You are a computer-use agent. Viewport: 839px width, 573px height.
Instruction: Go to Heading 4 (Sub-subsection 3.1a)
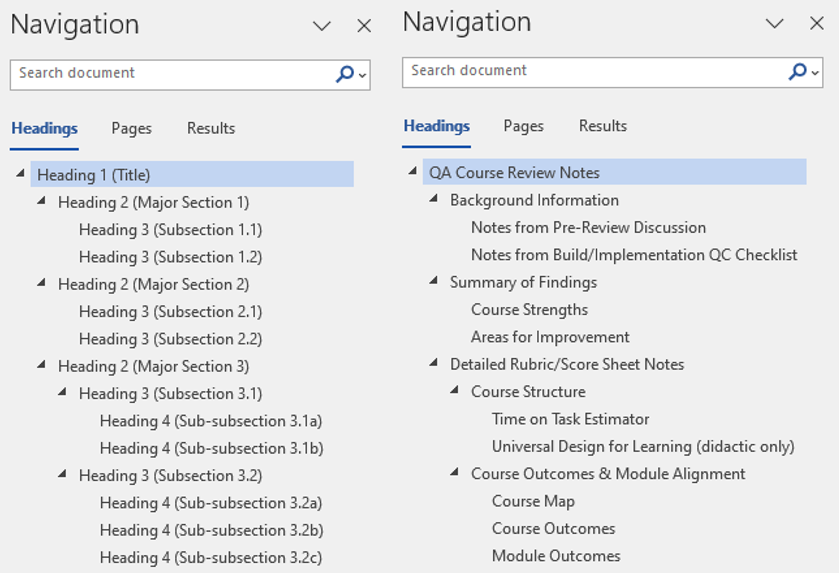[211, 421]
